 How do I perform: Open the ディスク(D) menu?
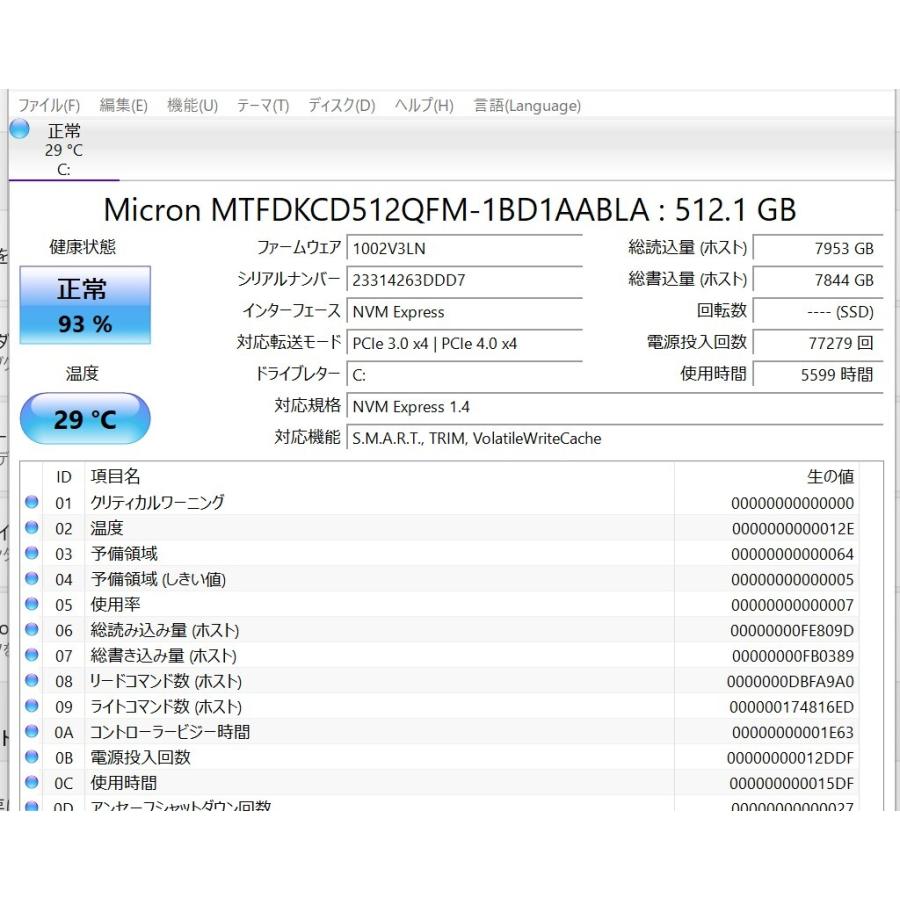point(342,106)
